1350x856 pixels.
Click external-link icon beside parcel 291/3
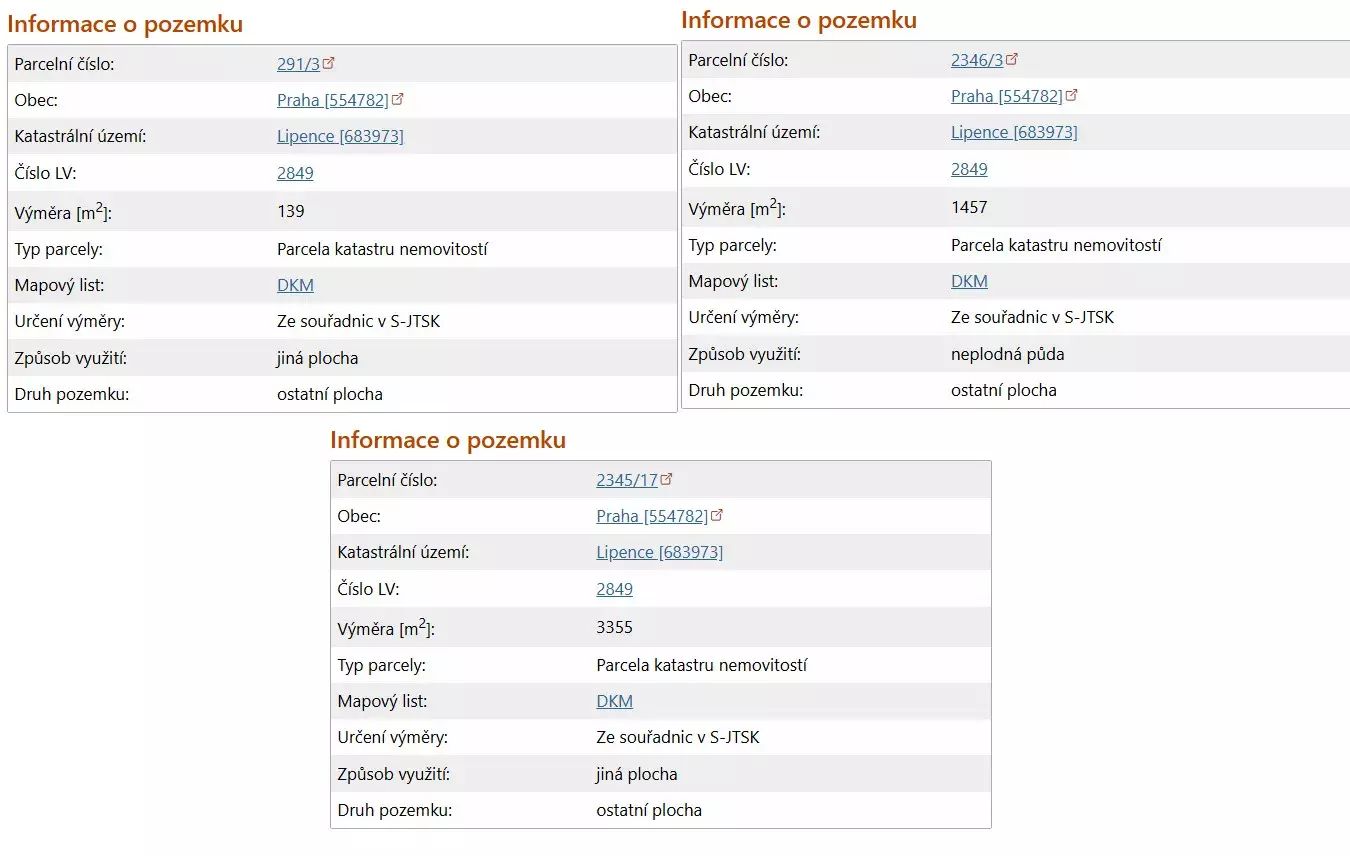(329, 63)
